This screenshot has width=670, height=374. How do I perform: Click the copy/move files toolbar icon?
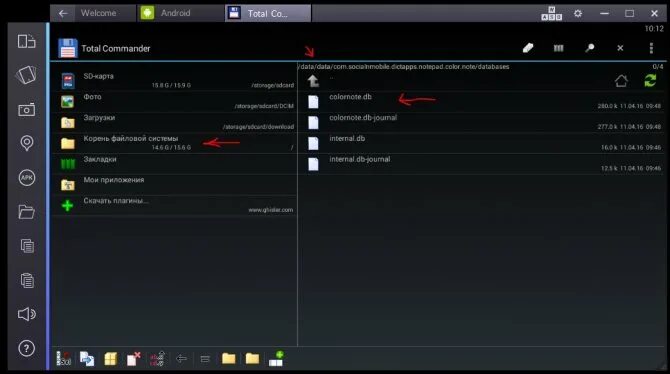click(x=87, y=358)
